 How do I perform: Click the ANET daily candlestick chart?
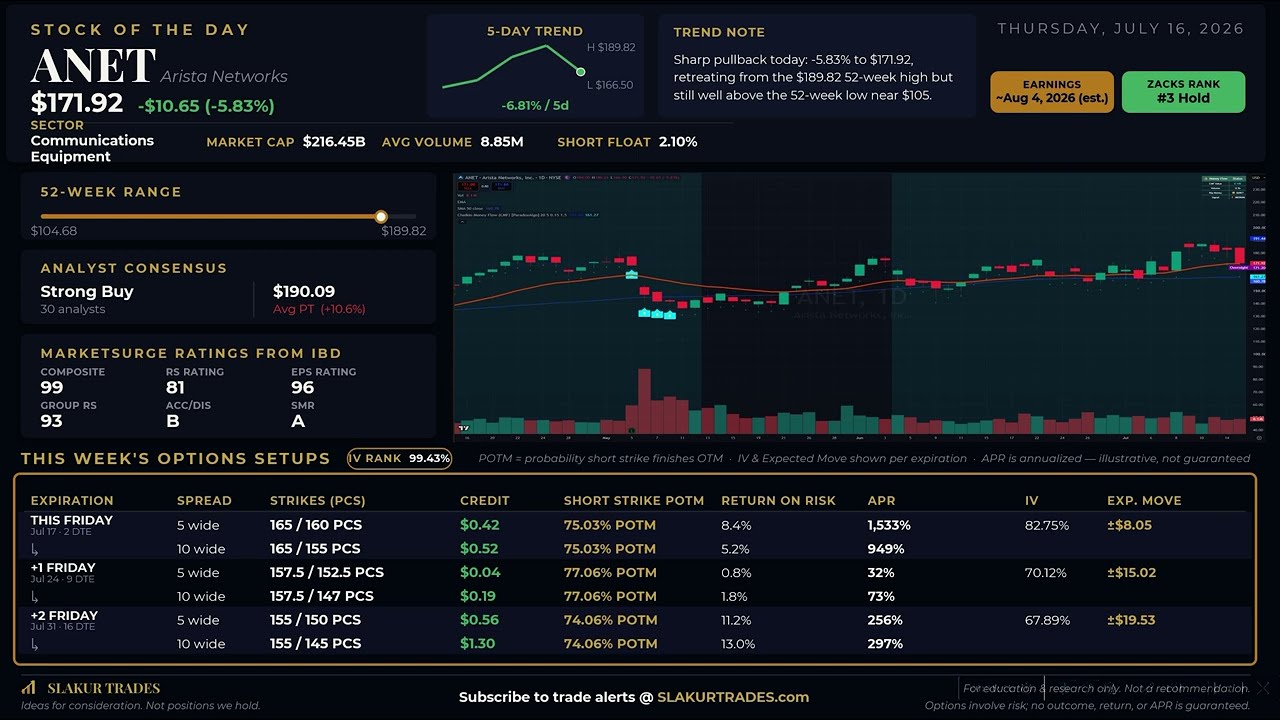pyautogui.click(x=858, y=306)
